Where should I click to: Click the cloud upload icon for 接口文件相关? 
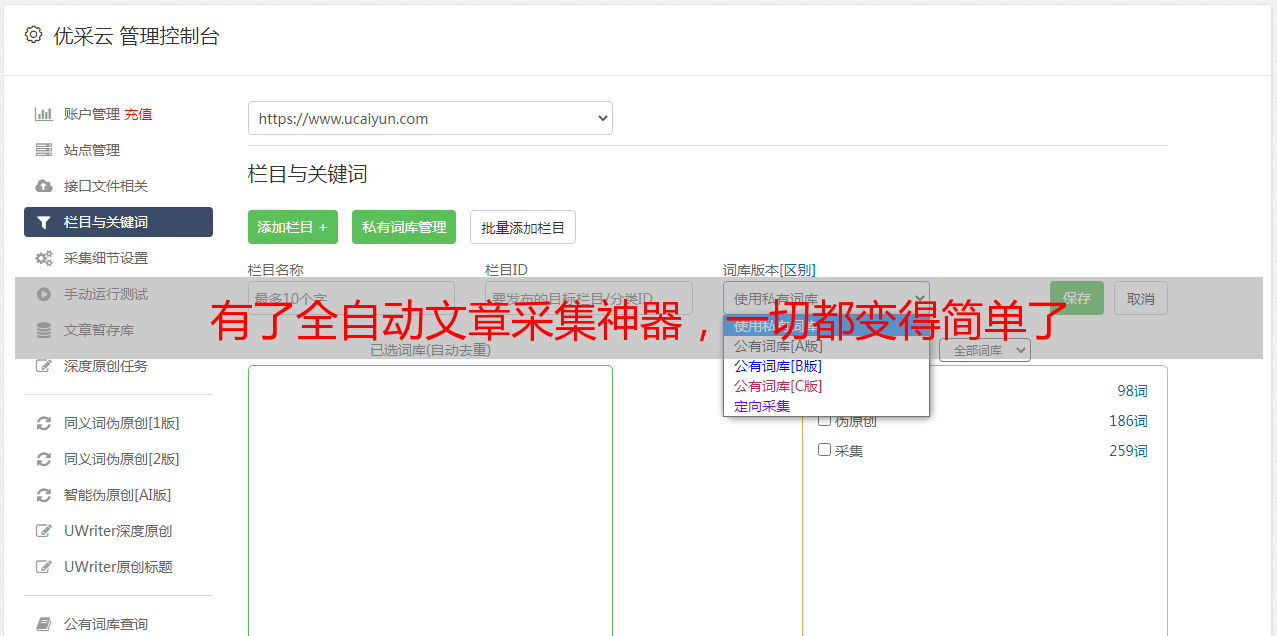[x=43, y=186]
